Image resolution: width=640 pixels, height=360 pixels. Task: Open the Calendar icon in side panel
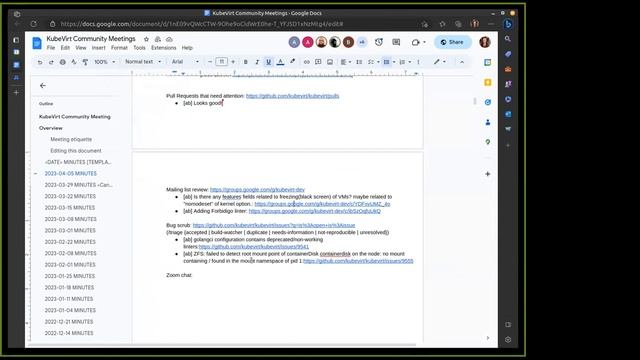coord(488,62)
